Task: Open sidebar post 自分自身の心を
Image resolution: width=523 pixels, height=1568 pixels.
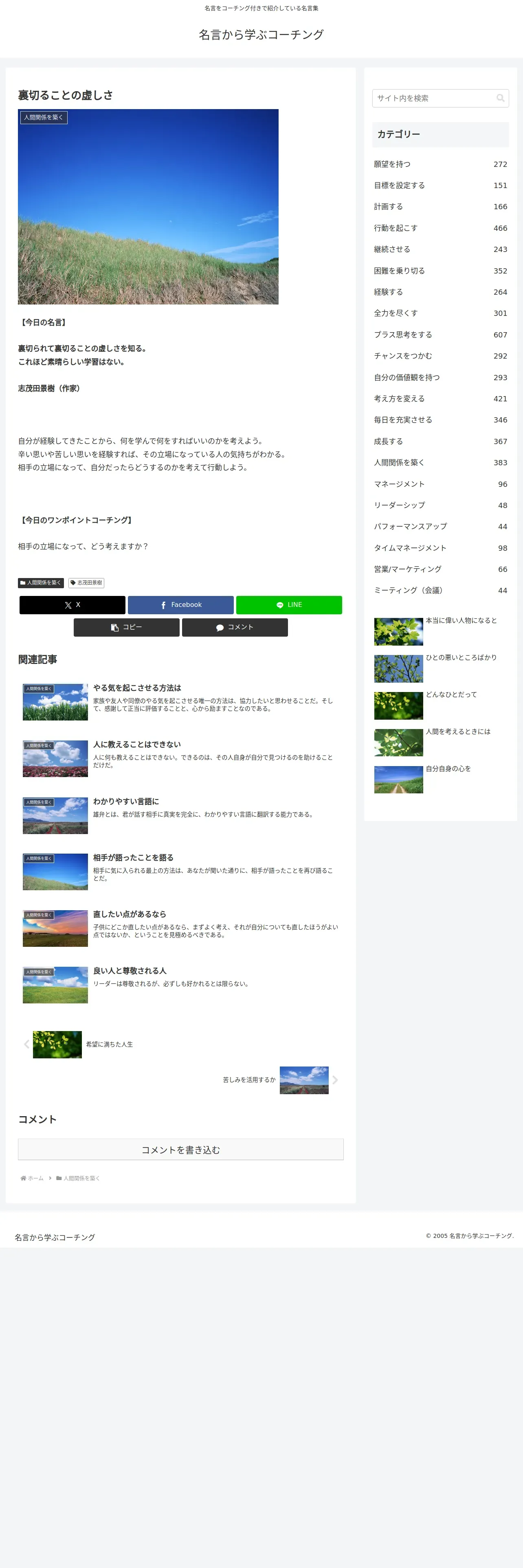Action: pyautogui.click(x=440, y=780)
